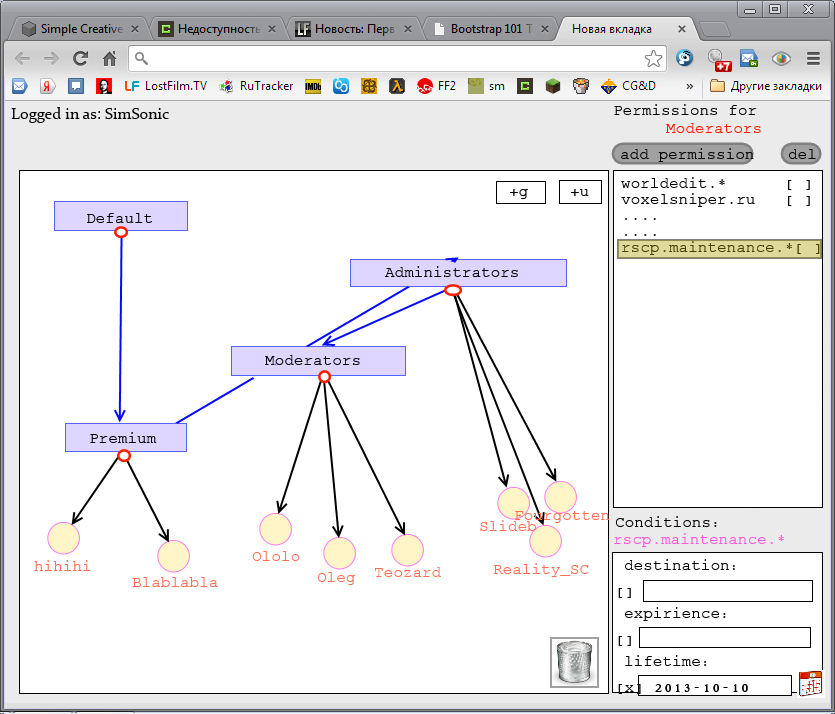Image resolution: width=835 pixels, height=714 pixels.
Task: Open the LostFilm.TV bookmark
Action: coord(166,86)
